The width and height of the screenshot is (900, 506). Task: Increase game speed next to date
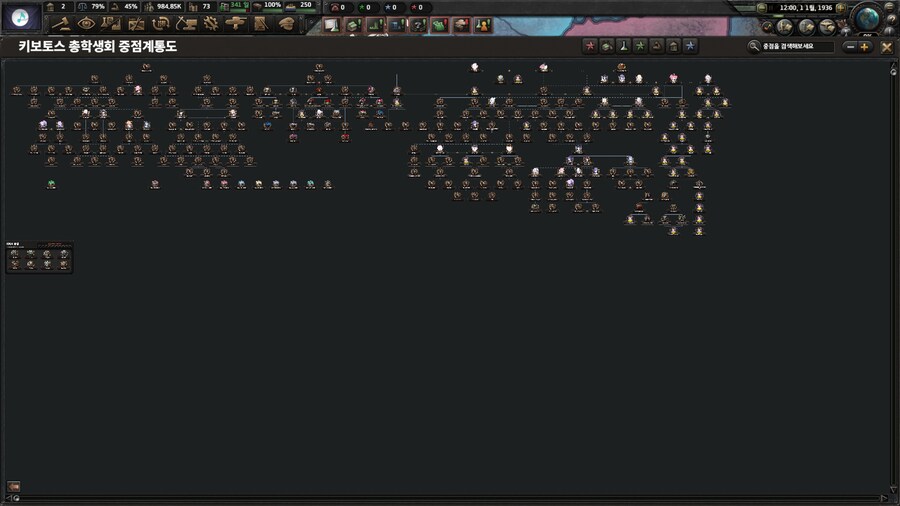tap(841, 8)
